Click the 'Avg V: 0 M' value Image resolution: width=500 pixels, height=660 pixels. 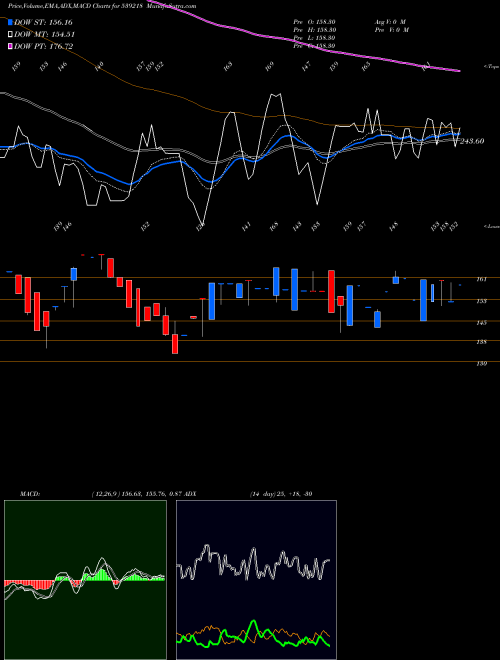coord(390,22)
